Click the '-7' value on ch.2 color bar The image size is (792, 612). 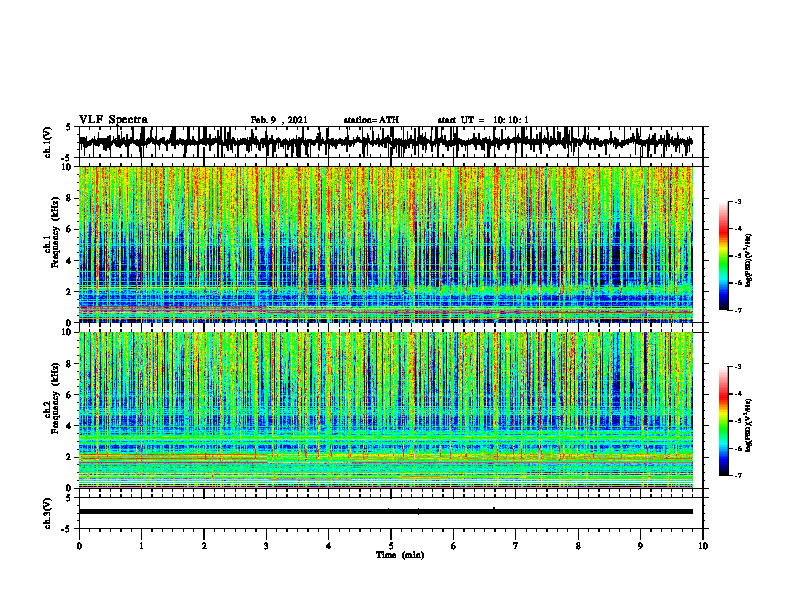(x=737, y=475)
